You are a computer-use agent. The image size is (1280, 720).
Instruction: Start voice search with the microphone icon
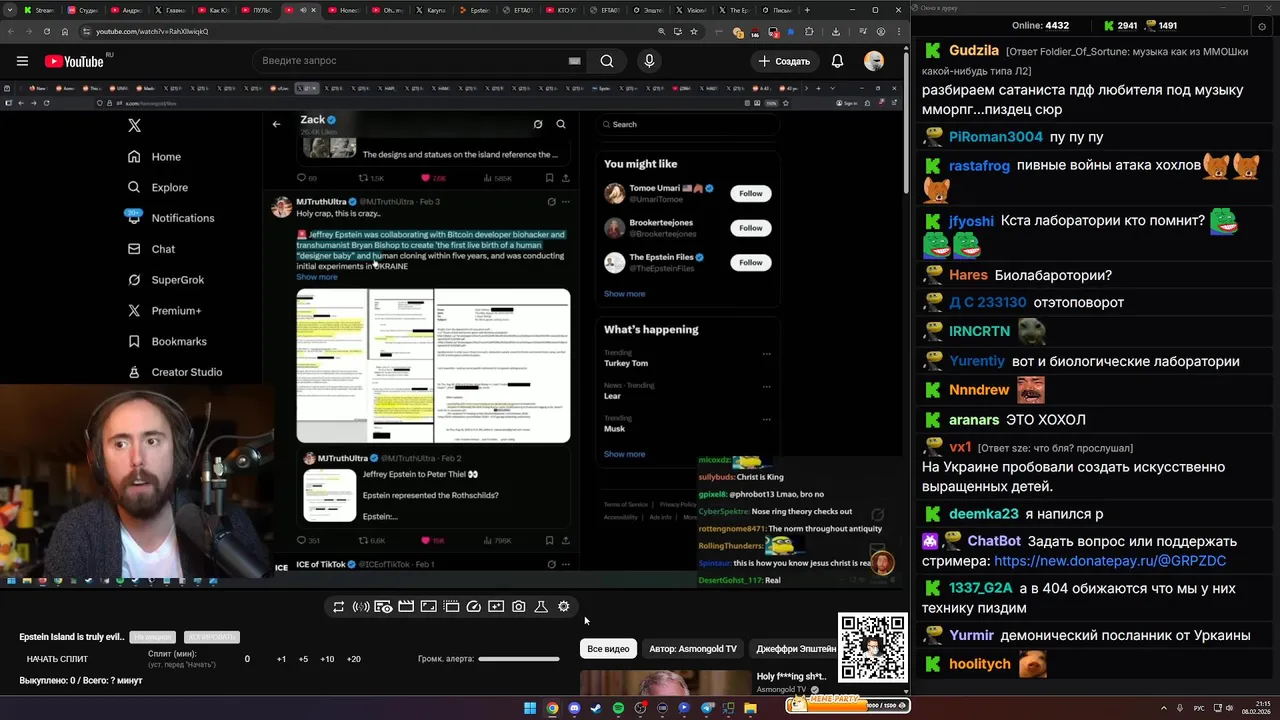[x=649, y=61]
